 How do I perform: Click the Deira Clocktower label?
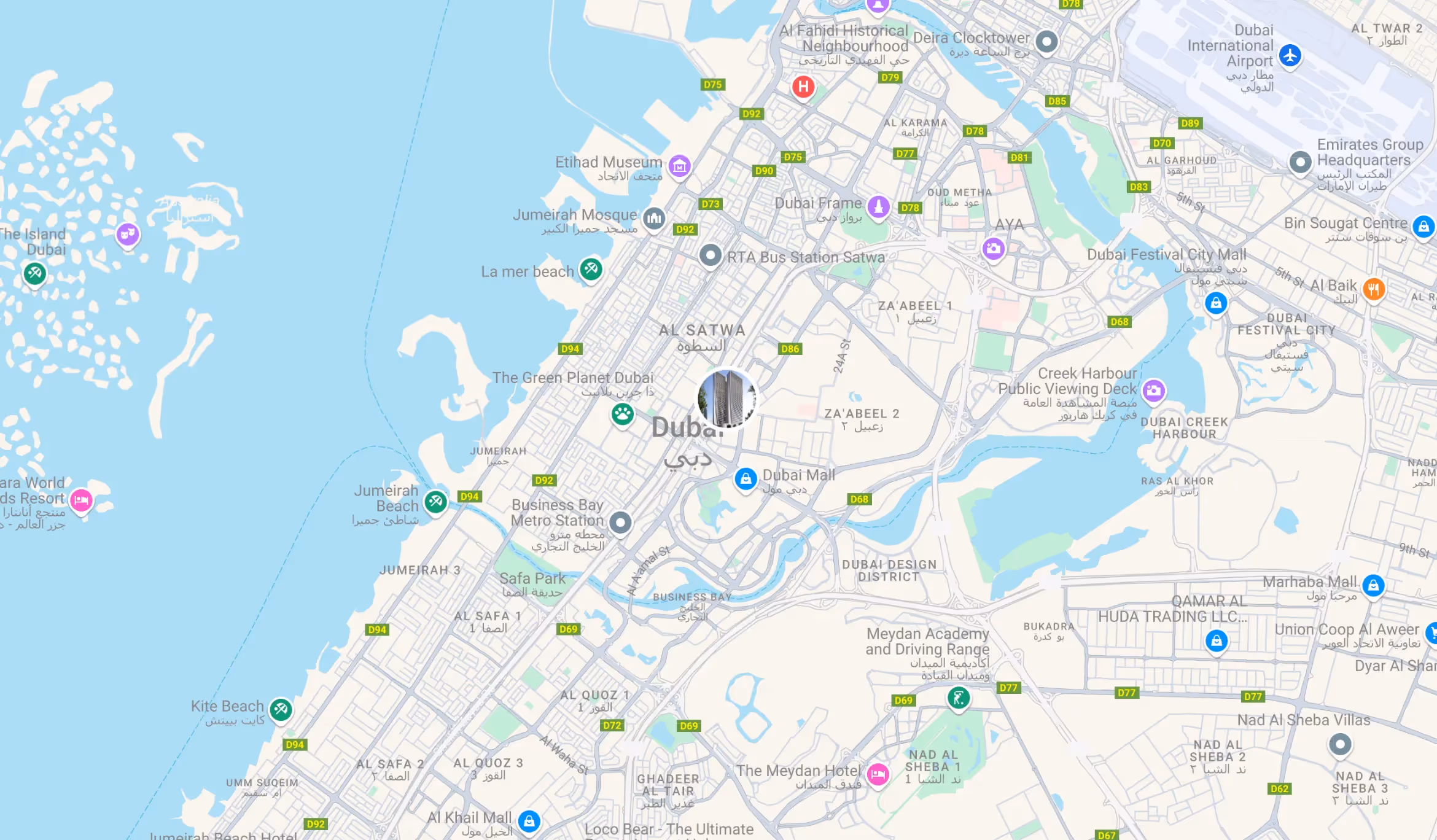pos(972,38)
